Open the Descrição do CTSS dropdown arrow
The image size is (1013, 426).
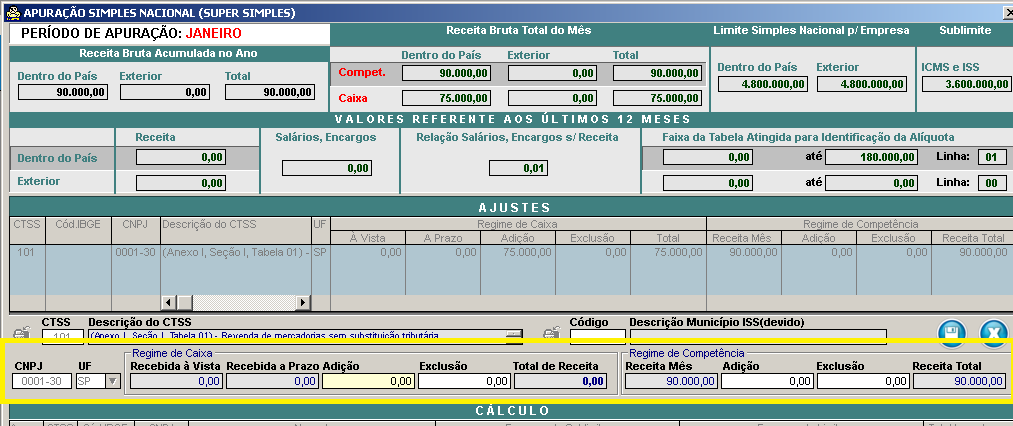[514, 335]
